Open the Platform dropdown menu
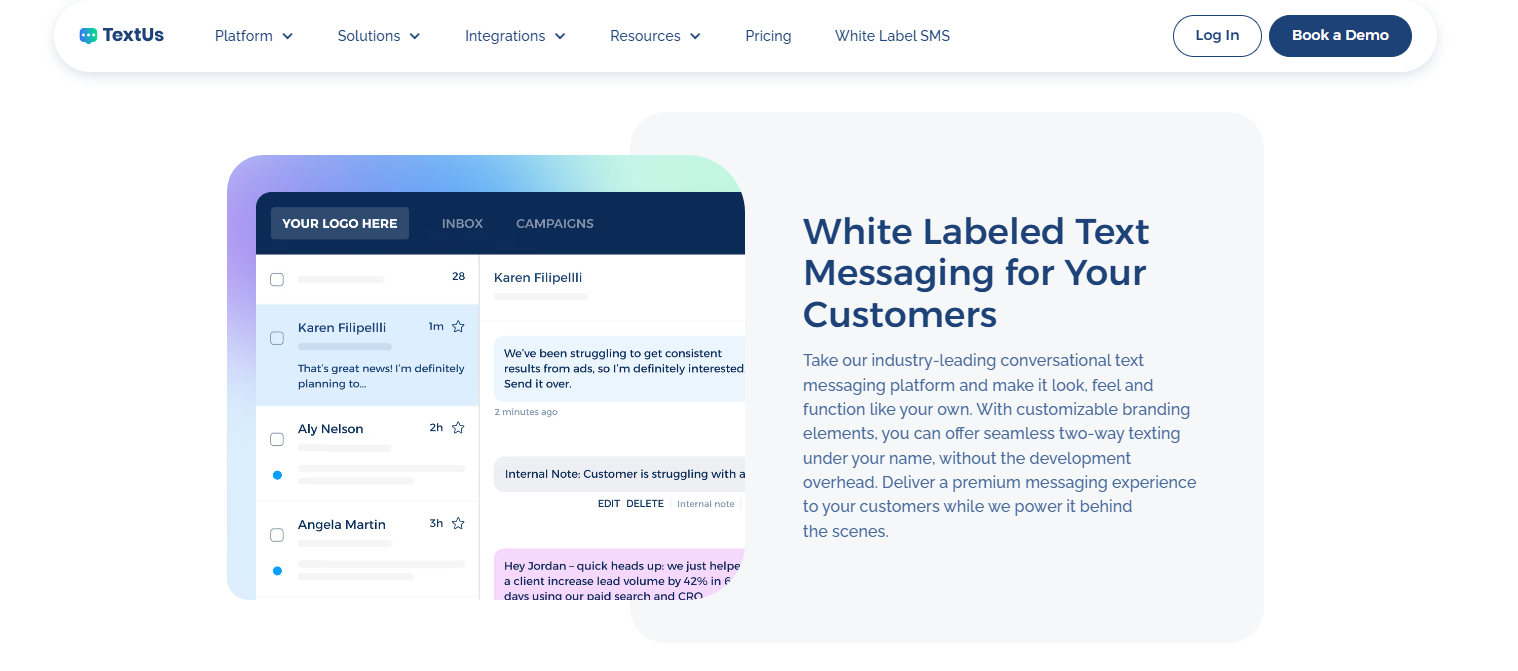The width and height of the screenshot is (1518, 671). pyautogui.click(x=254, y=36)
